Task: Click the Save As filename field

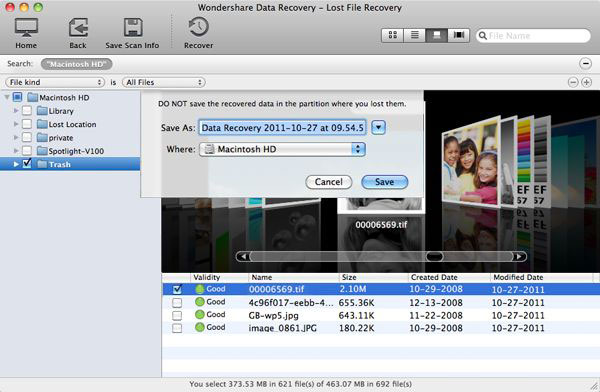Action: coord(282,127)
